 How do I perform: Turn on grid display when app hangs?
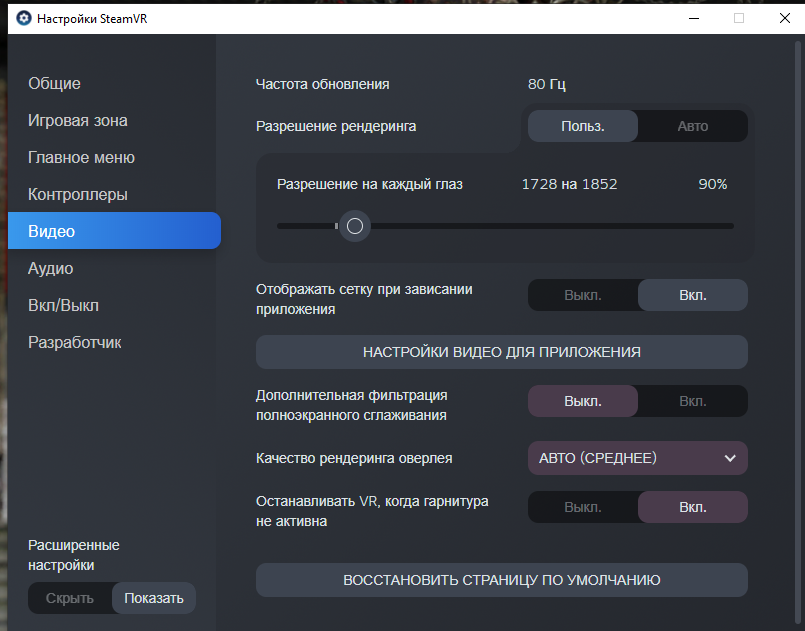pos(693,295)
